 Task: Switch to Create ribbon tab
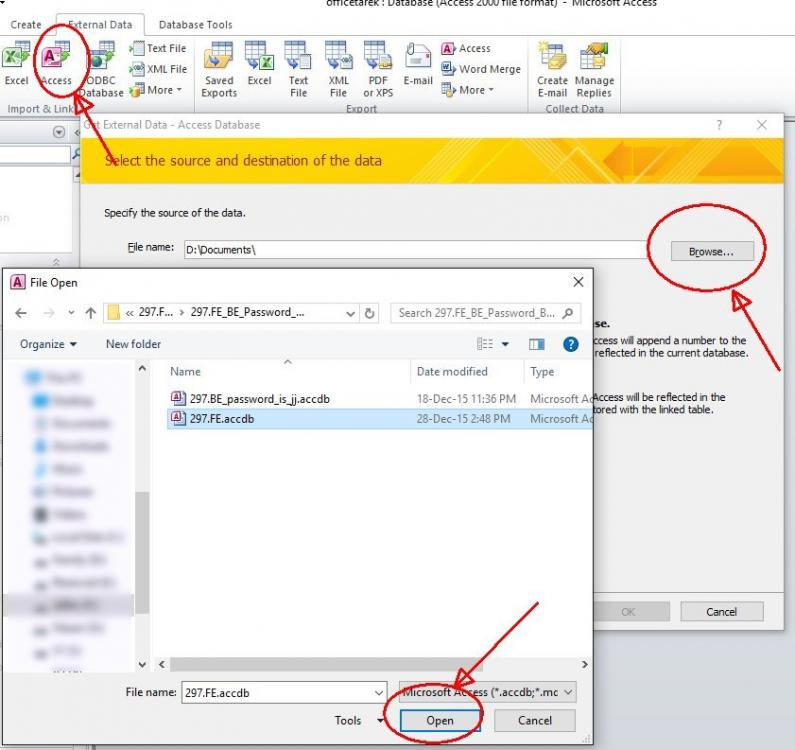(x=25, y=24)
